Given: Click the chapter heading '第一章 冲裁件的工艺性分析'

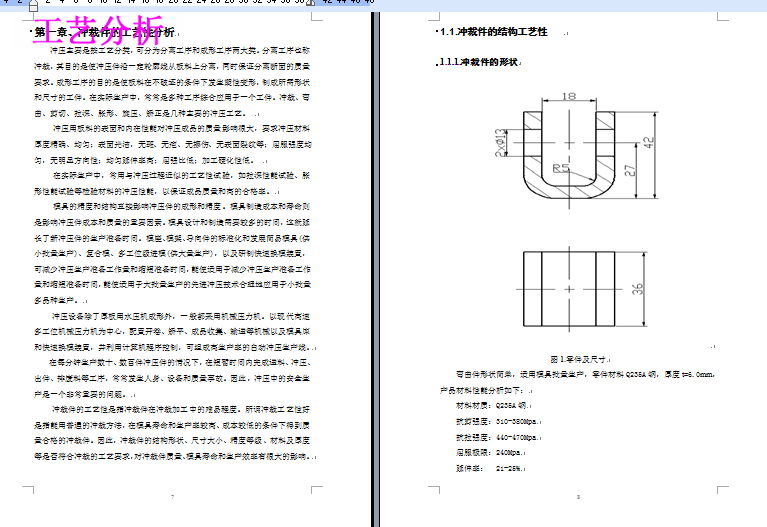Looking at the screenshot, I should [104, 33].
